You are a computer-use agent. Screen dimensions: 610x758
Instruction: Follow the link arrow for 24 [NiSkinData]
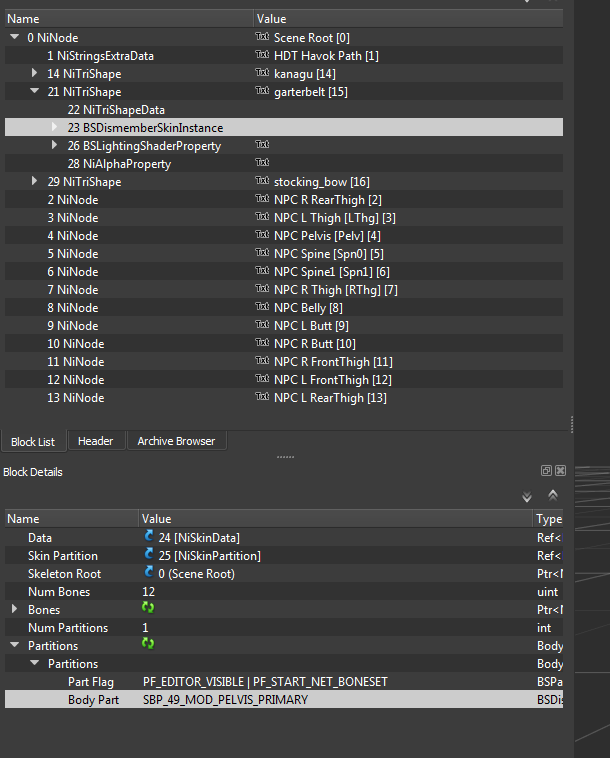tap(149, 535)
